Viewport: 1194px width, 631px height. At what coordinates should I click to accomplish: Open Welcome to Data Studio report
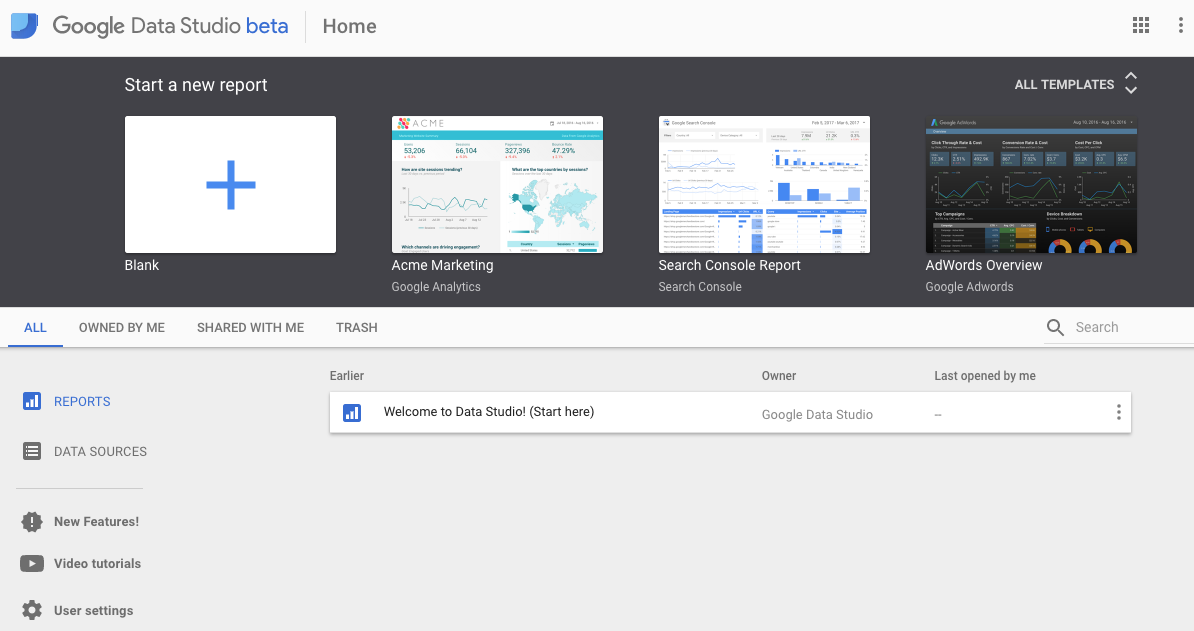[x=489, y=412]
